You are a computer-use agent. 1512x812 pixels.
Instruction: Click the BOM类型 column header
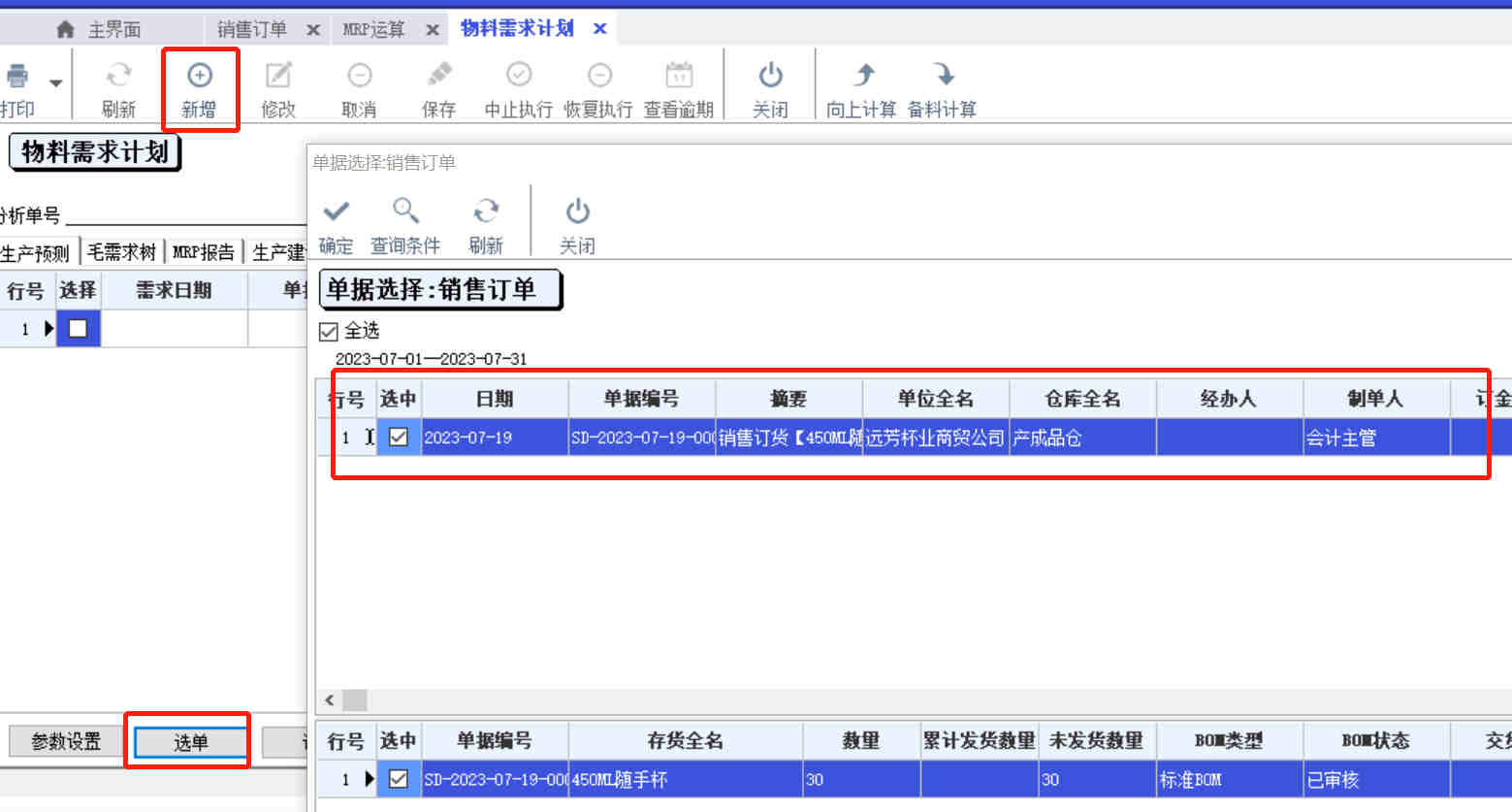coord(1229,740)
